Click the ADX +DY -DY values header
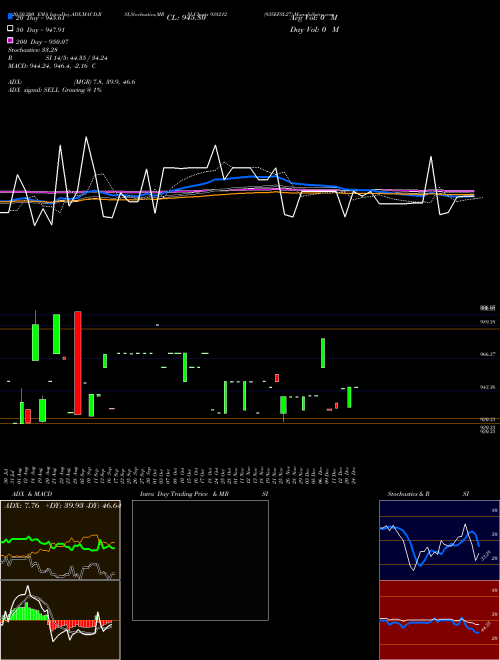500x660 pixels. 62,506
